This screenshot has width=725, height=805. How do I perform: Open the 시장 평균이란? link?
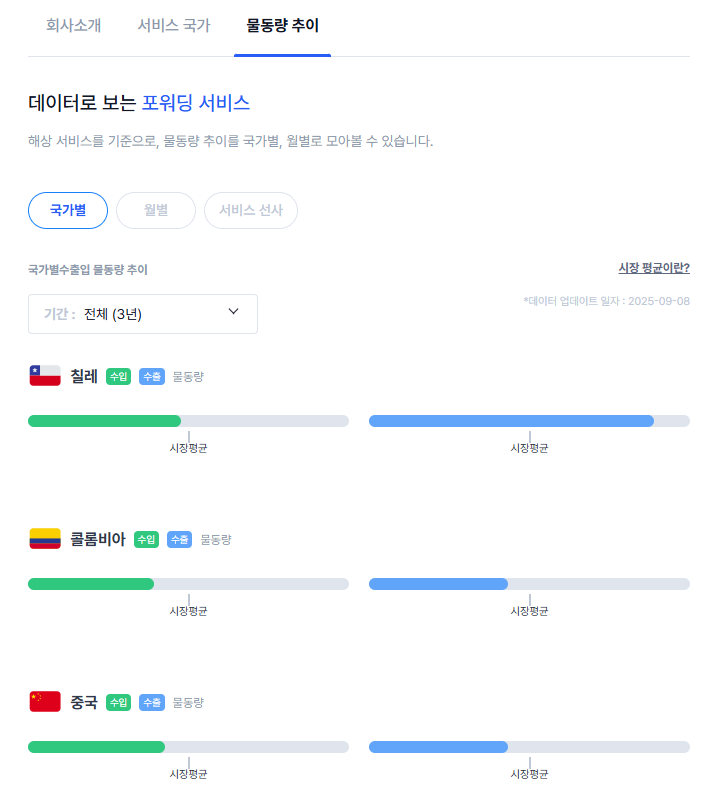click(x=654, y=268)
